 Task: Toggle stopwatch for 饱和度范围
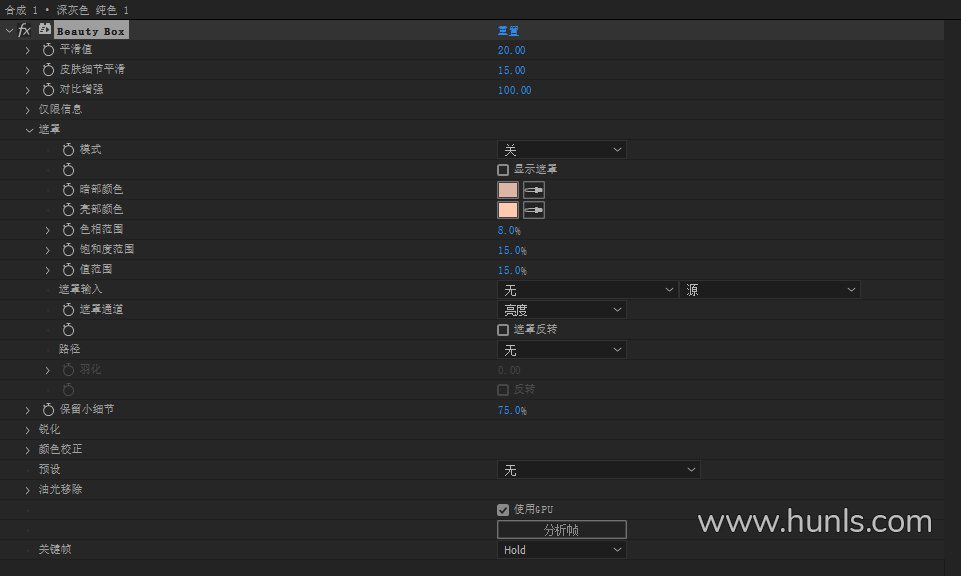[69, 249]
